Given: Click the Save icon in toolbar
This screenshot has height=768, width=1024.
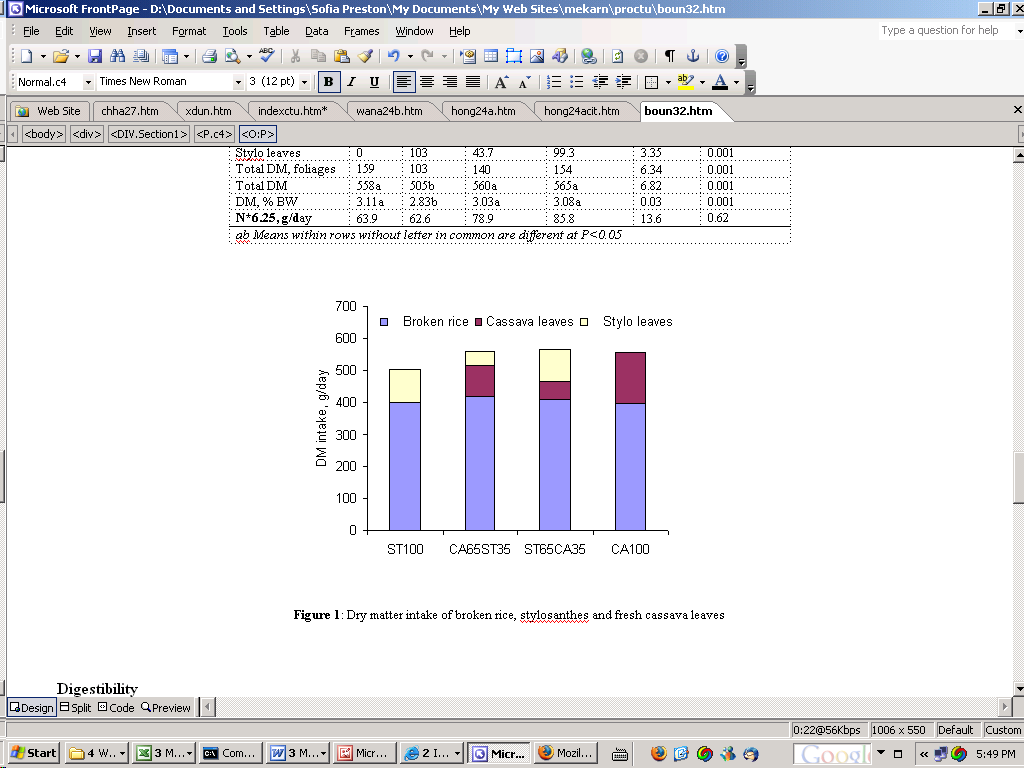Looking at the screenshot, I should point(95,56).
